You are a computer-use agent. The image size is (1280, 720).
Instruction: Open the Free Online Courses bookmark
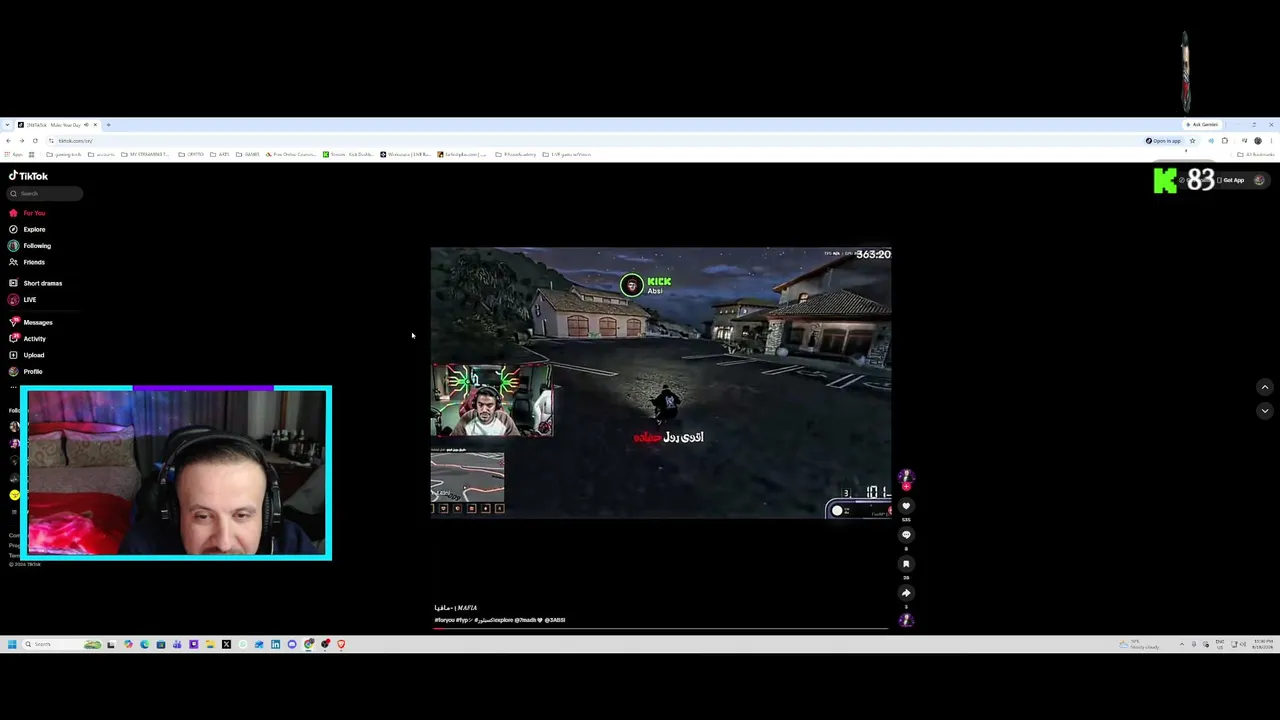tap(291, 155)
